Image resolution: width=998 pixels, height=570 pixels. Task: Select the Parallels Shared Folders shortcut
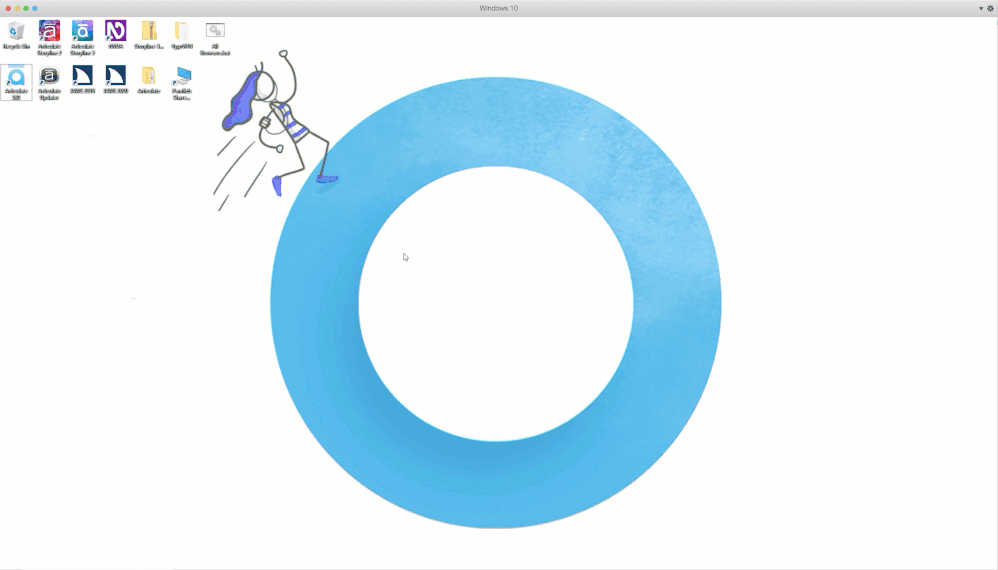click(182, 83)
